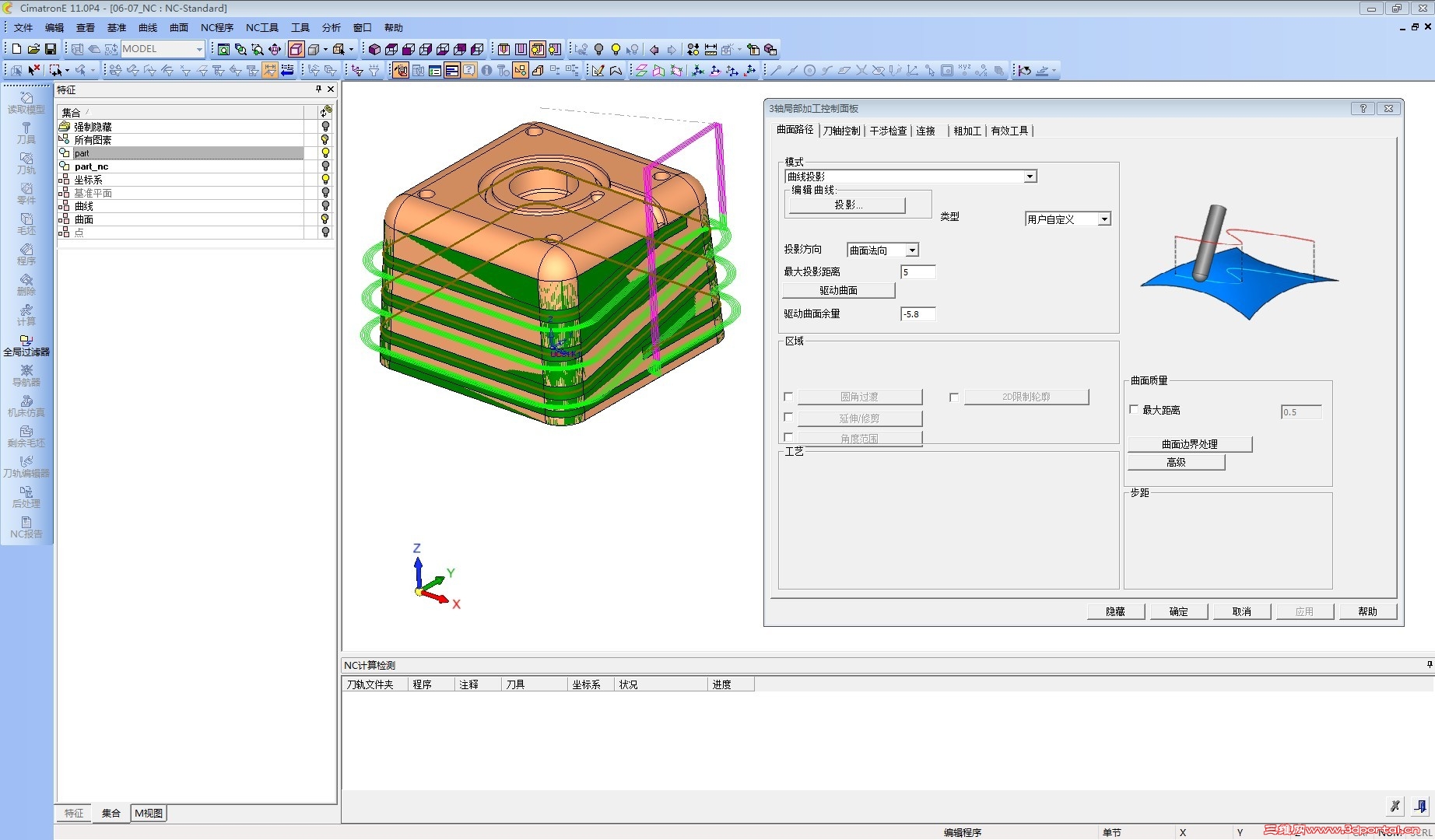Click the 集合 column header to sort
The width and height of the screenshot is (1435, 840).
(181, 113)
